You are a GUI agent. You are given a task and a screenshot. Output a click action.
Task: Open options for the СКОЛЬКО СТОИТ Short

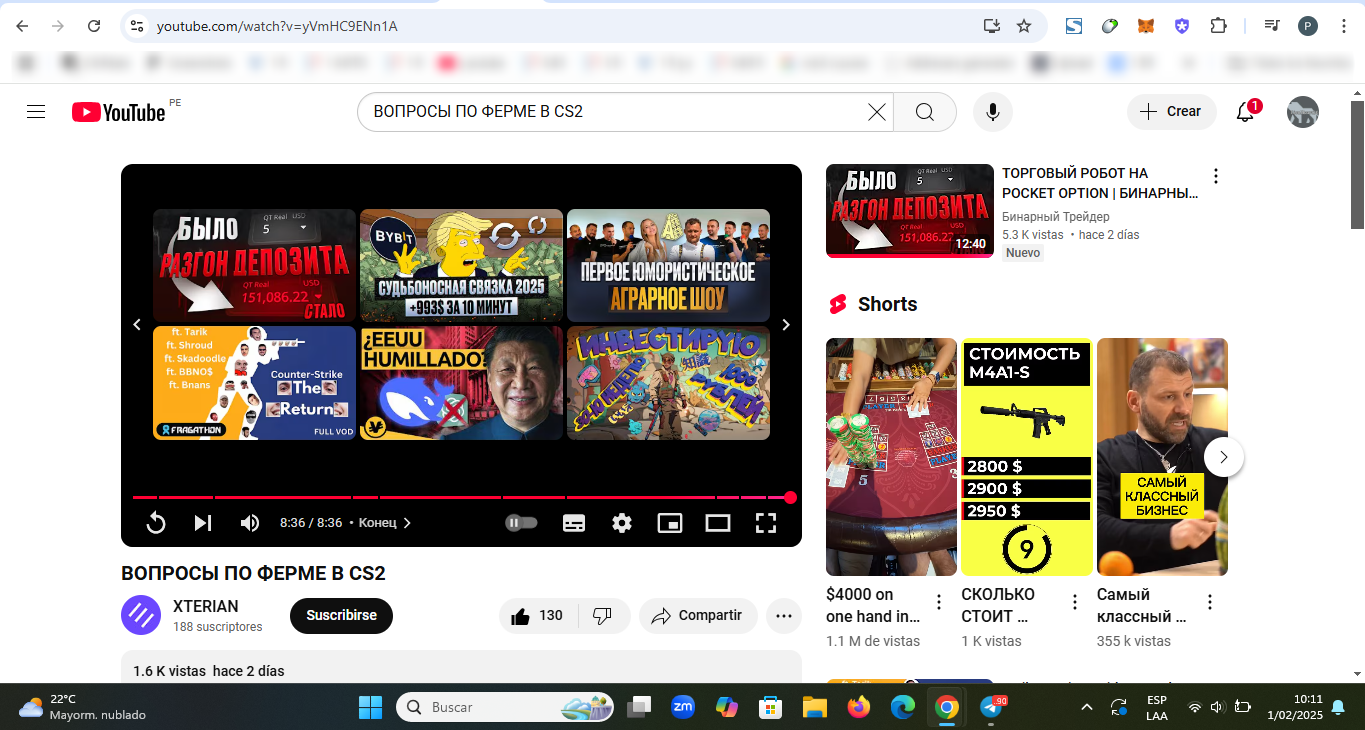click(x=1075, y=602)
